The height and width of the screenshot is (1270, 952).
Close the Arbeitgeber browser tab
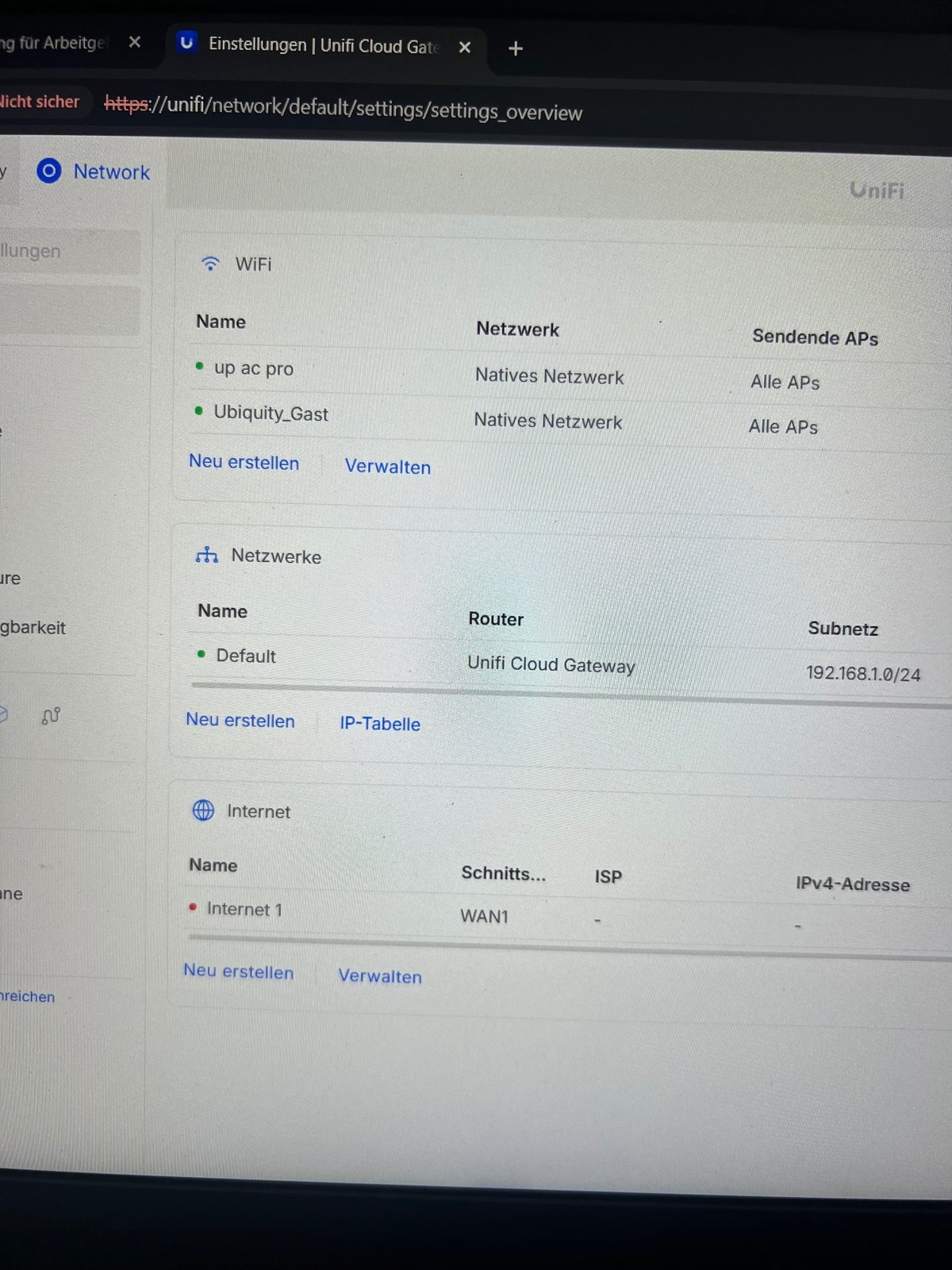pyautogui.click(x=135, y=42)
